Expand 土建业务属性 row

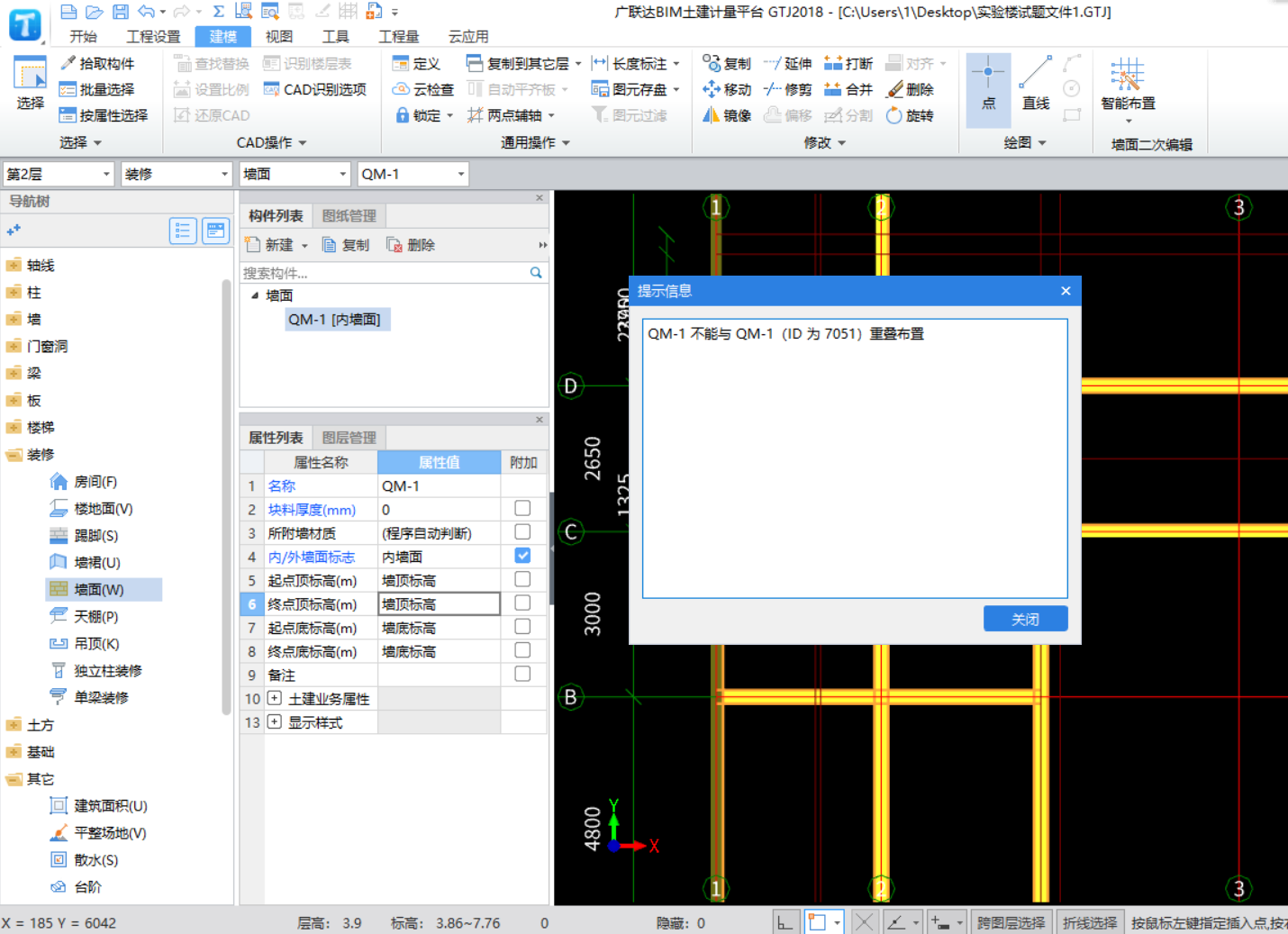[x=274, y=698]
